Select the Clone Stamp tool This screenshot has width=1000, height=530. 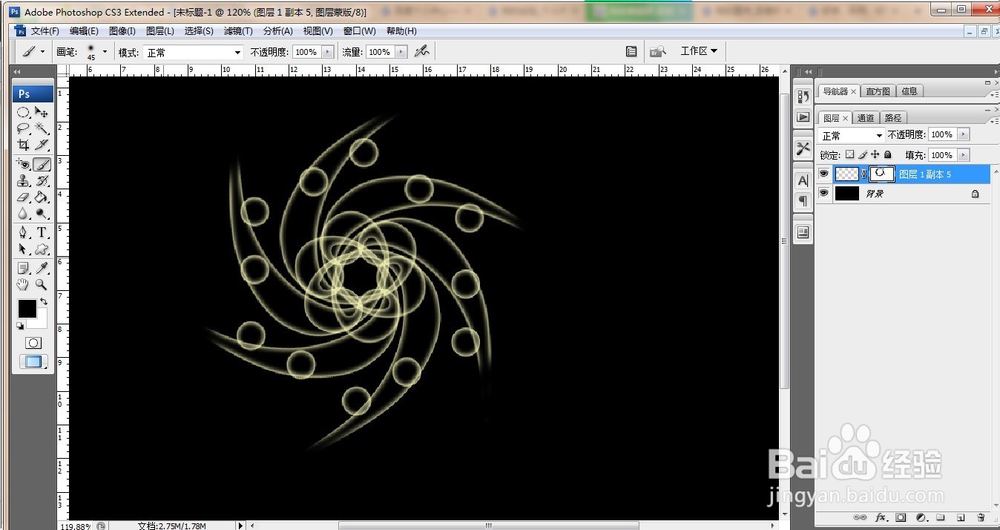24,181
